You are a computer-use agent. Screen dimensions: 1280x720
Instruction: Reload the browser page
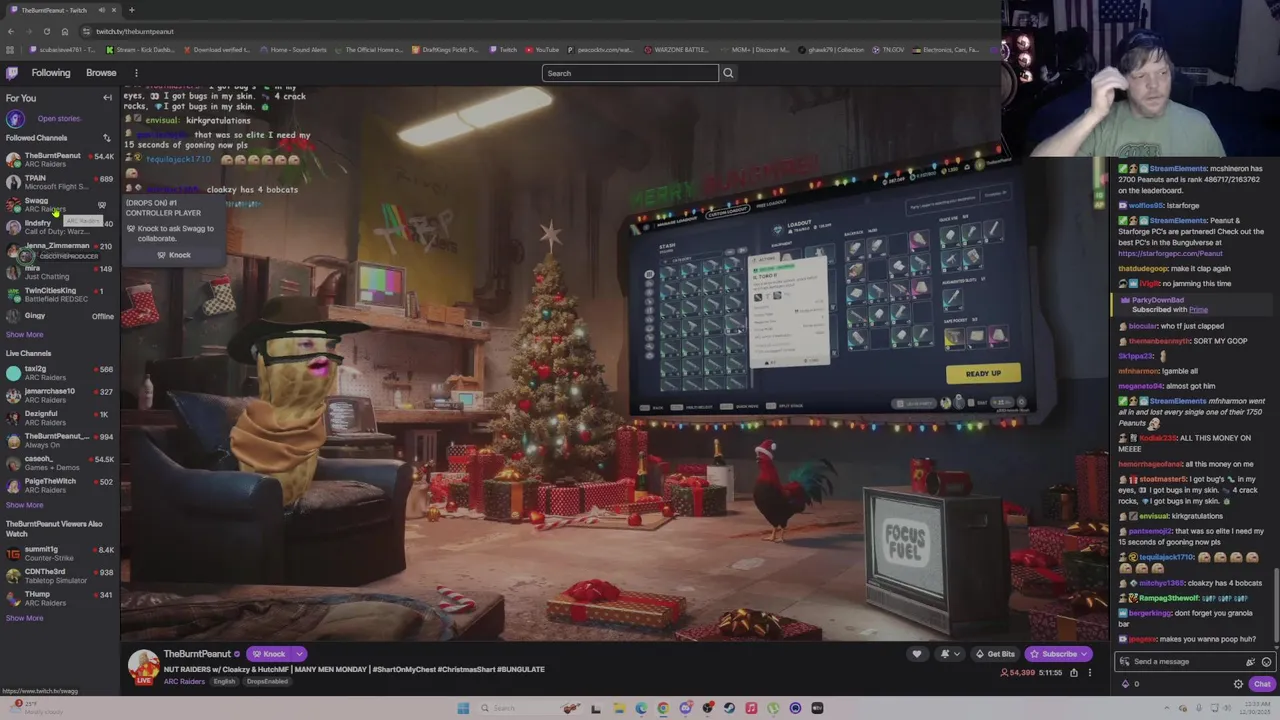[x=46, y=31]
